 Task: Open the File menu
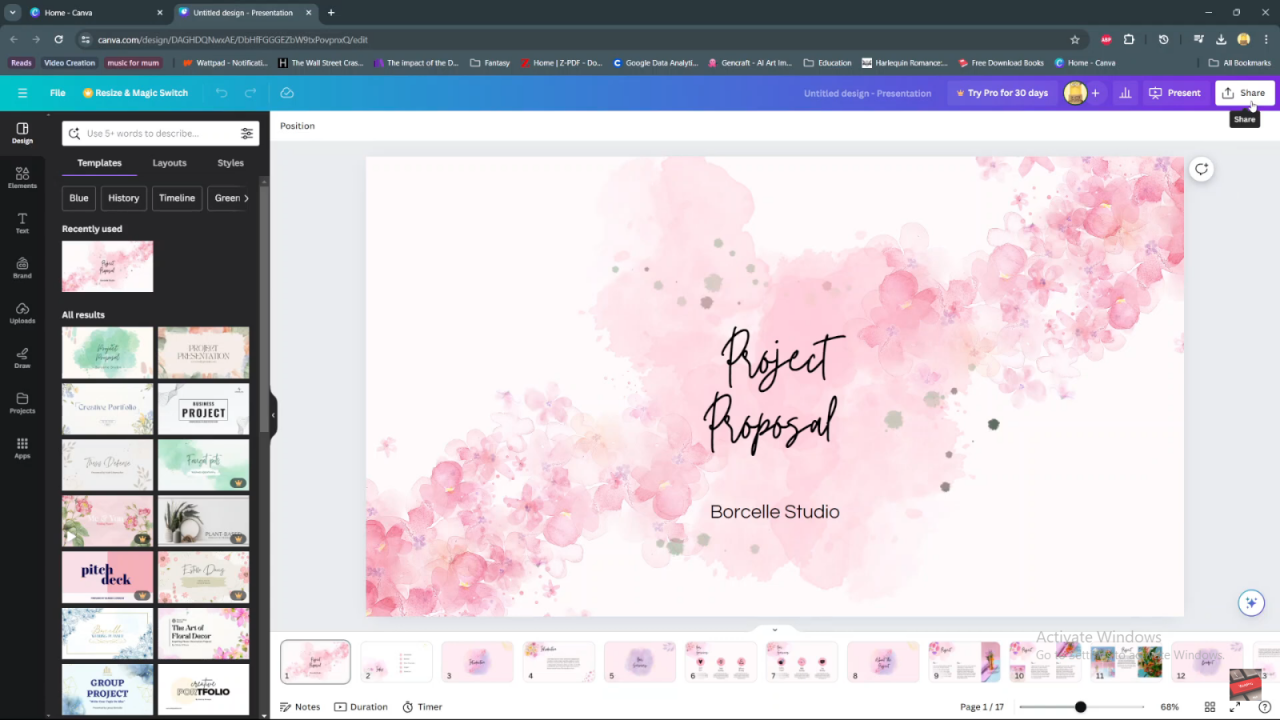coord(58,93)
